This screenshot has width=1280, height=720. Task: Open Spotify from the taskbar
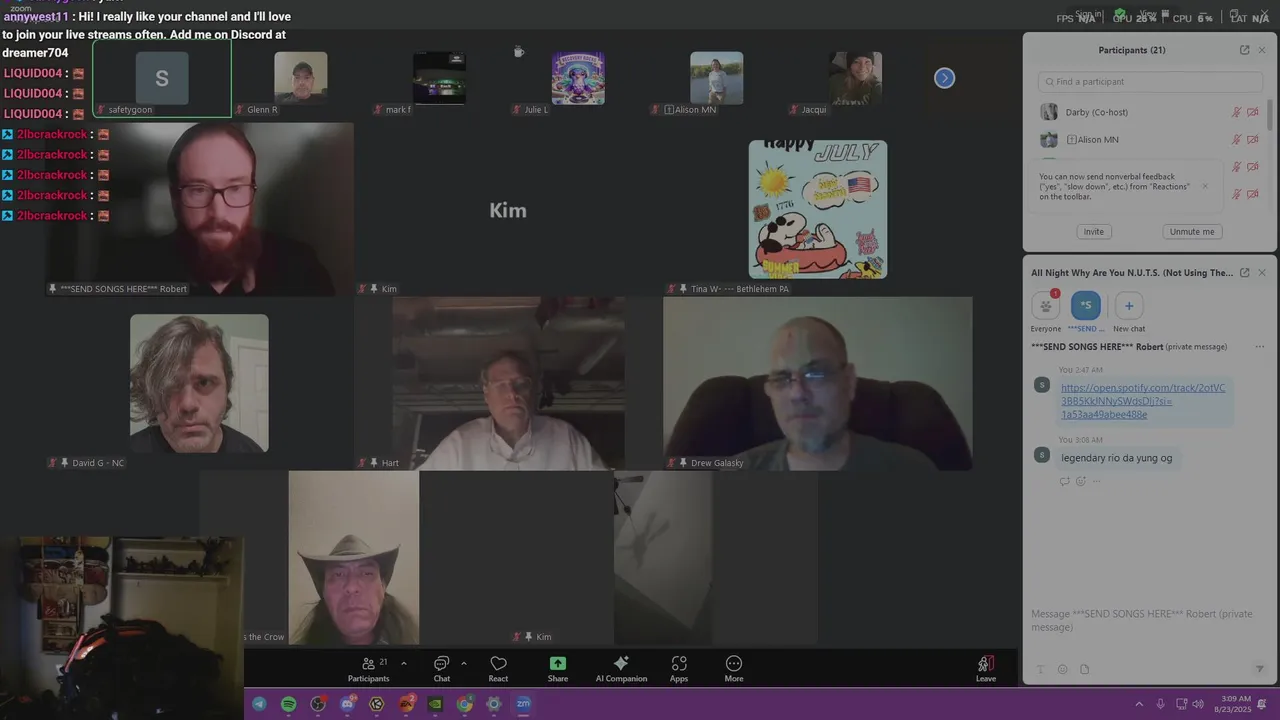(x=289, y=704)
